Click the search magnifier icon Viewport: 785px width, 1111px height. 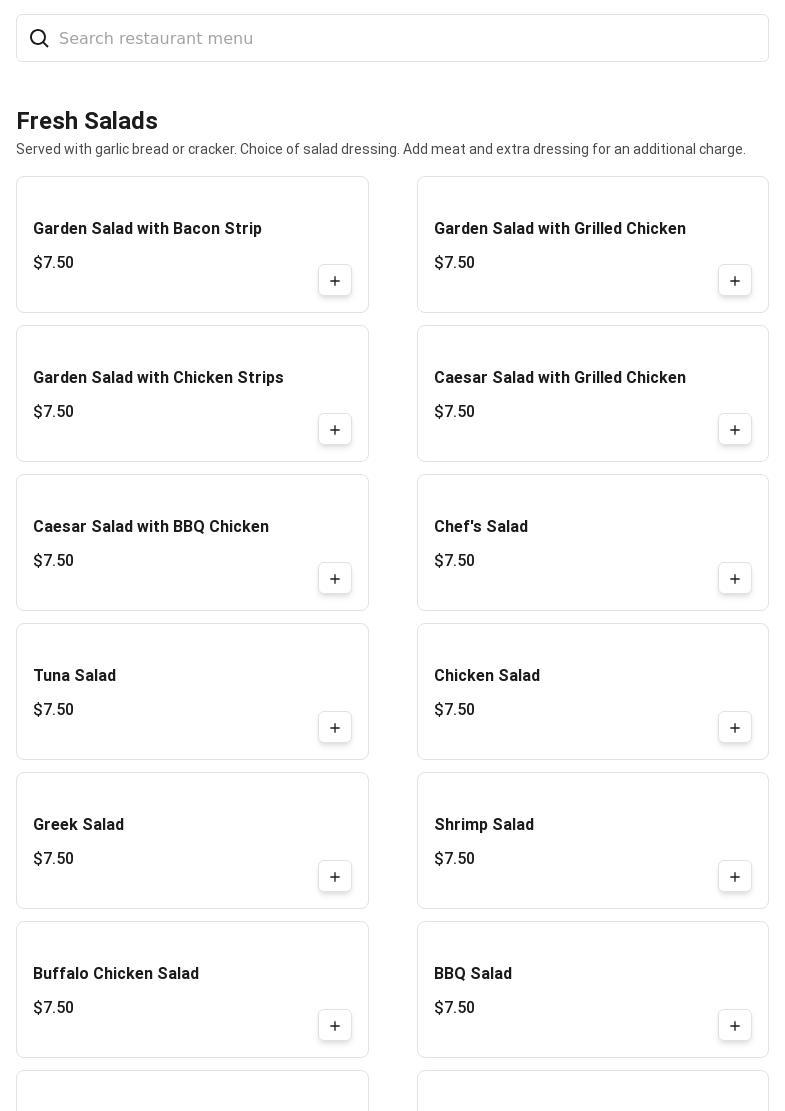pos(39,38)
